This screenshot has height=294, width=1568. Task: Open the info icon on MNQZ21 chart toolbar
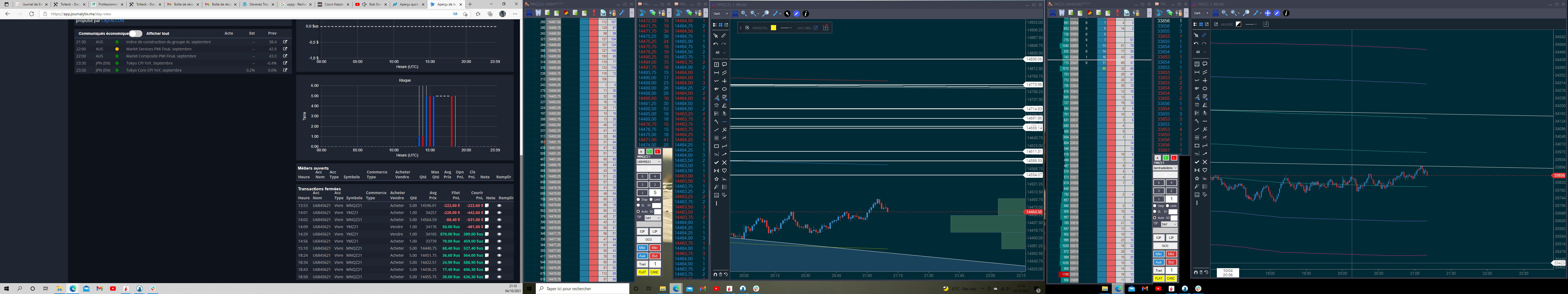click(806, 13)
